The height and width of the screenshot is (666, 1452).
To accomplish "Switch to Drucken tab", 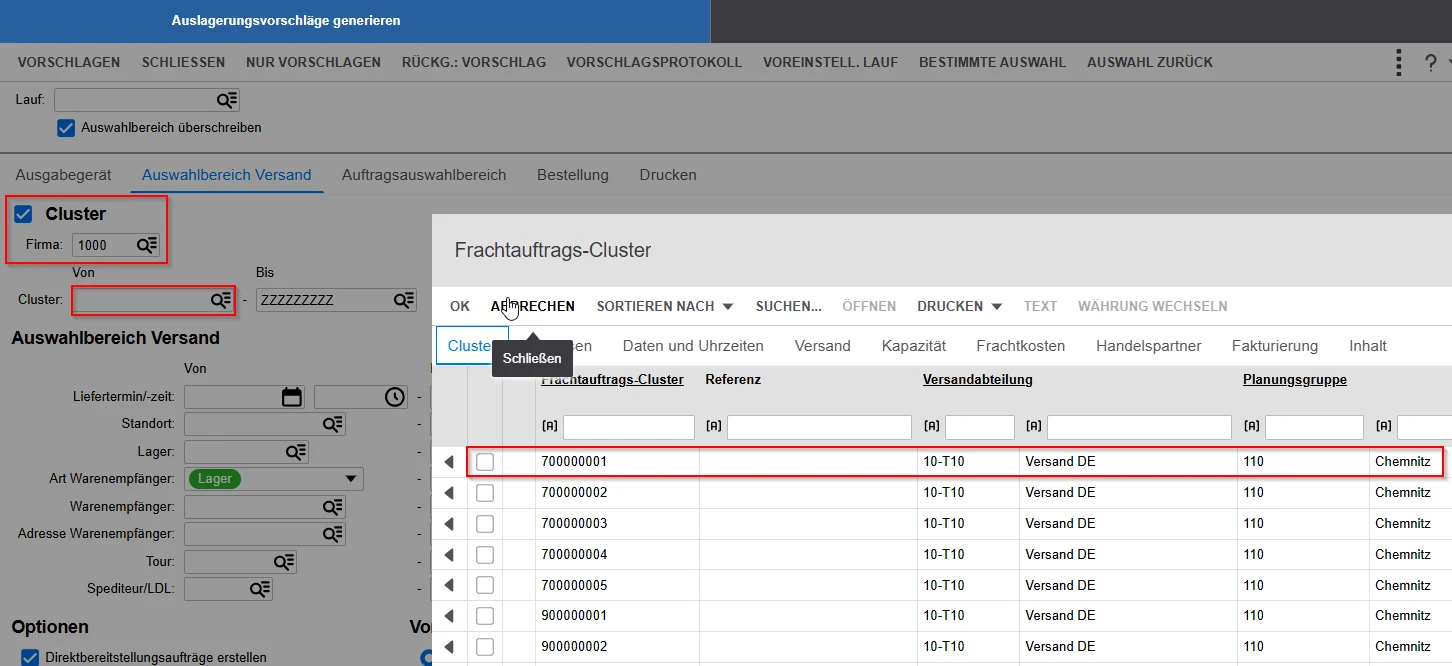I will pos(668,175).
